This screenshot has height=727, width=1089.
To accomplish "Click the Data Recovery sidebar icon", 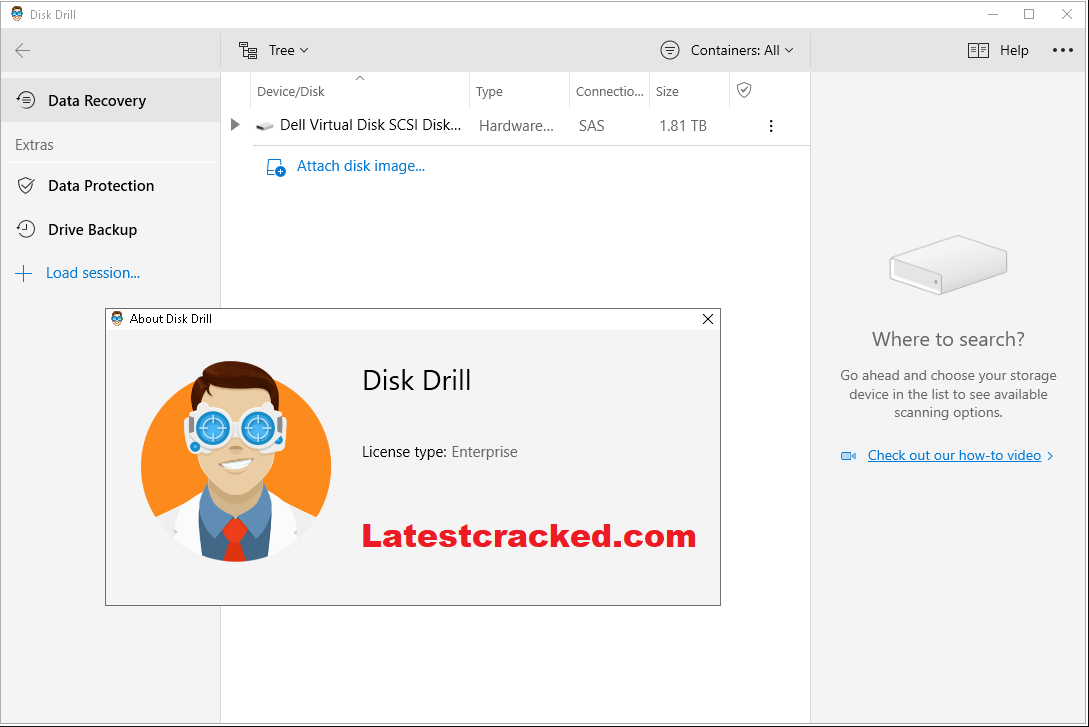I will [26, 100].
